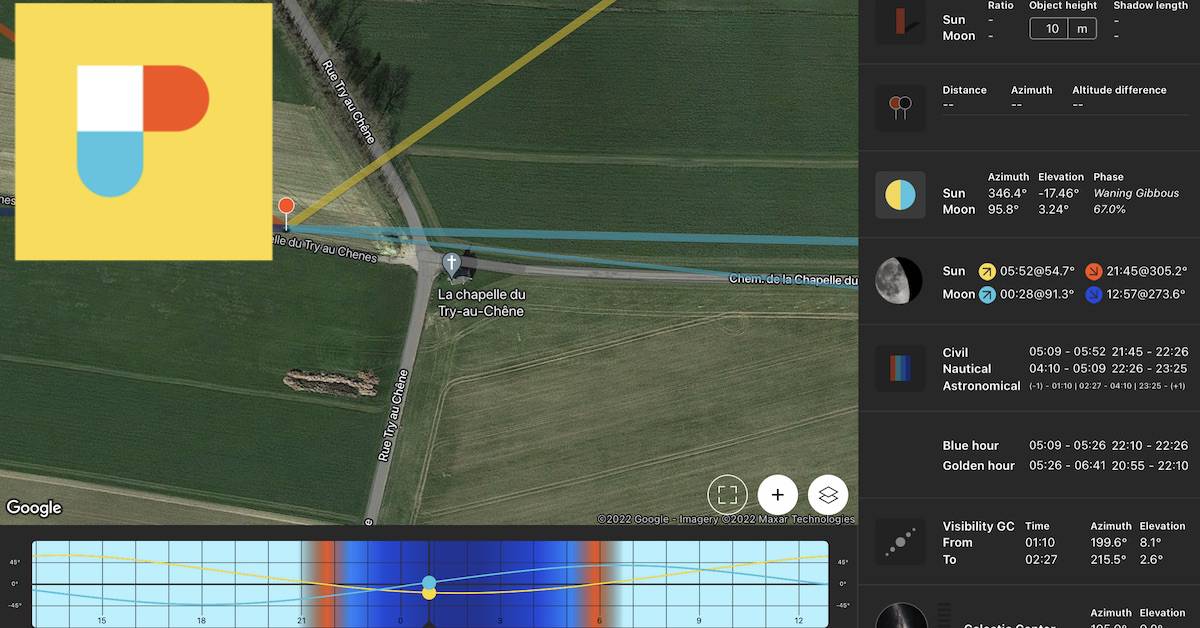Tap the moon phase image
Viewport: 1200px width, 628px height.
coord(899,280)
